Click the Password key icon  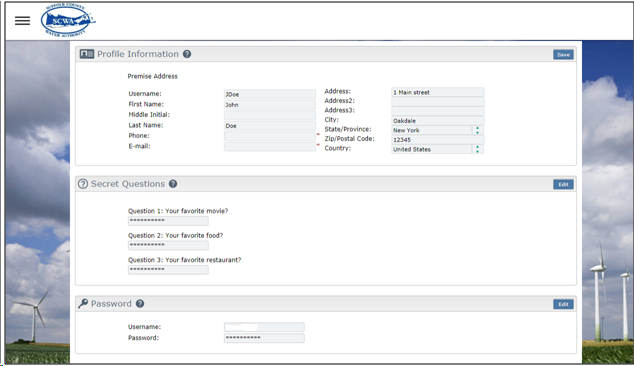[x=83, y=303]
